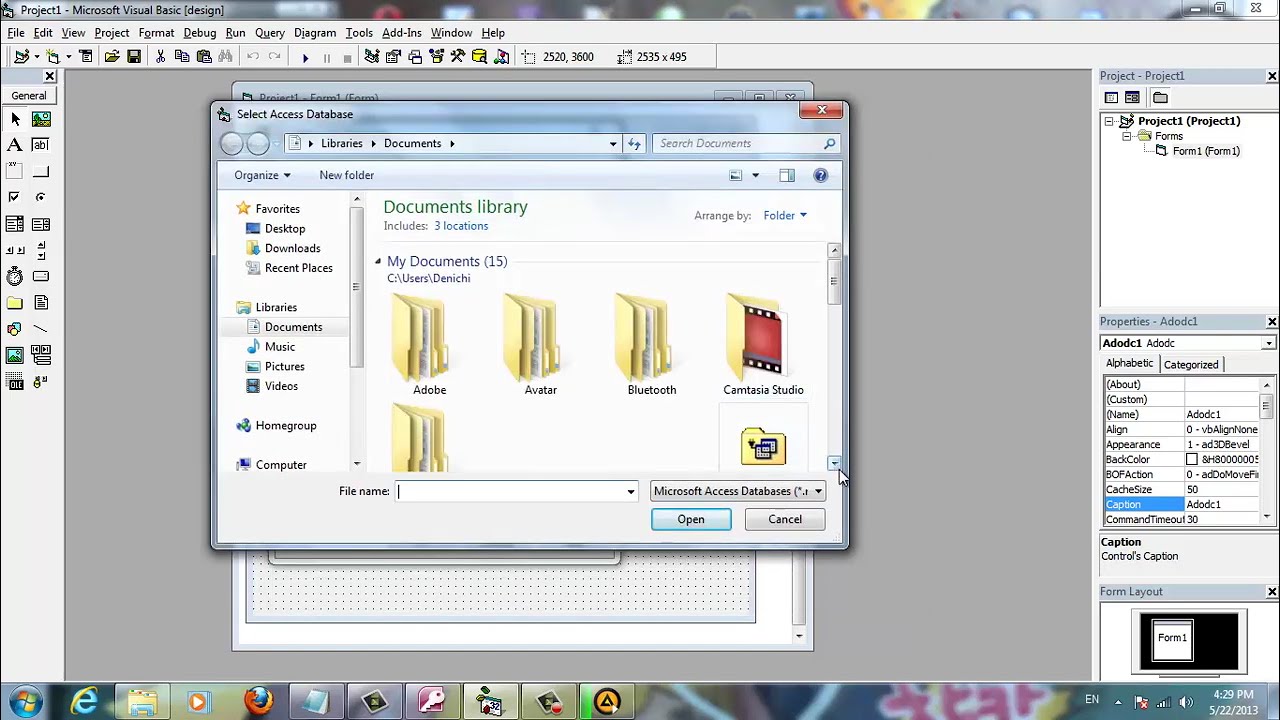Open the File name history dropdown

pos(630,491)
